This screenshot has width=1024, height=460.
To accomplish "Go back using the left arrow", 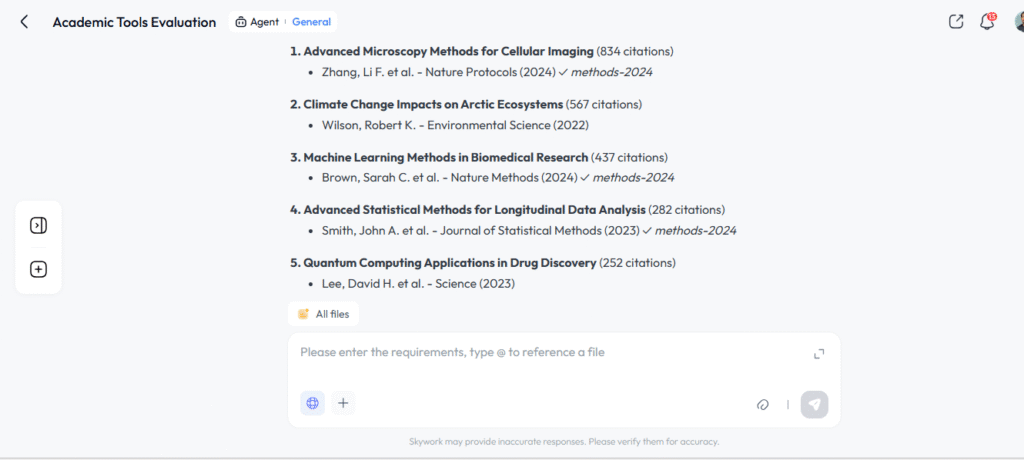I will click(24, 22).
